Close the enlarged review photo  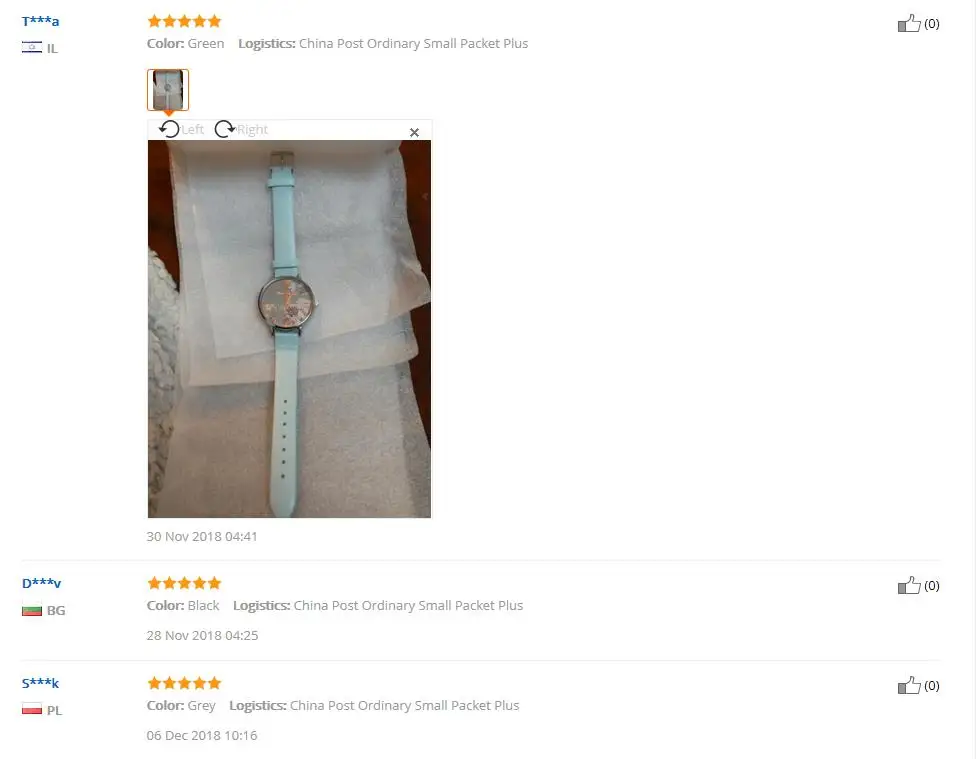coord(415,132)
